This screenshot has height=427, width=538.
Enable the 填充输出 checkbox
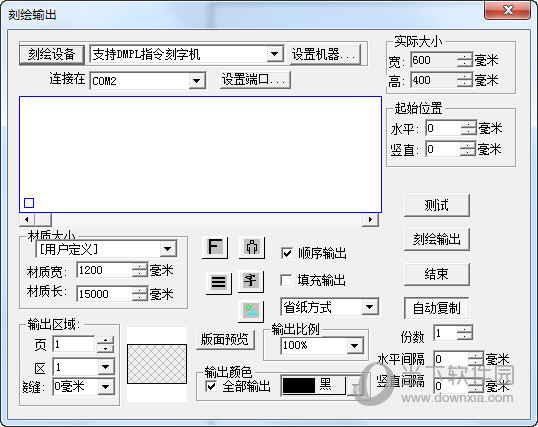tap(286, 280)
